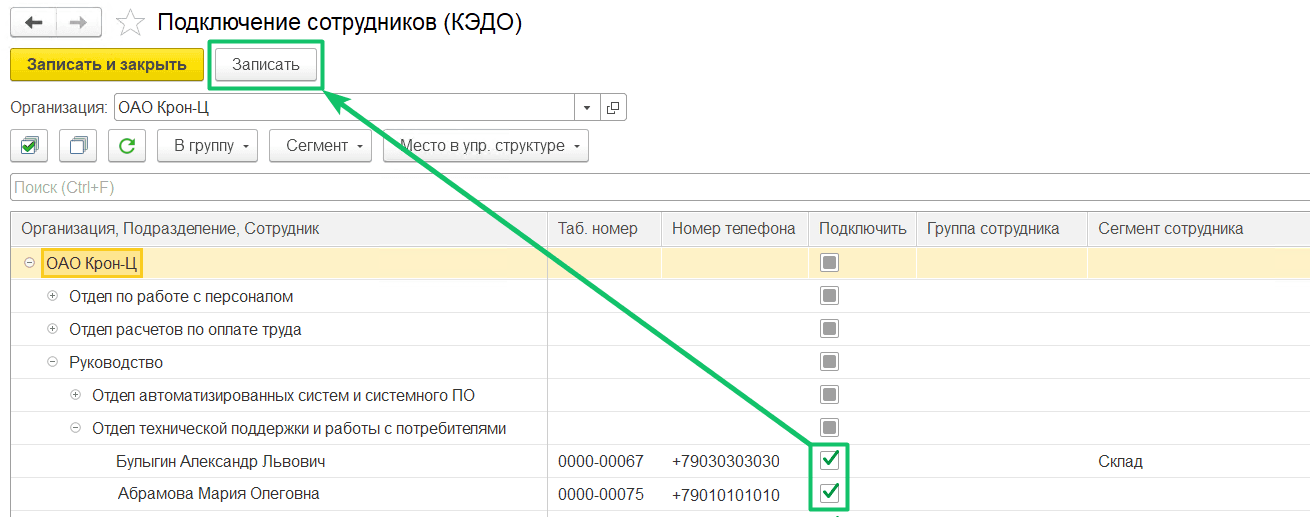Viewport: 1310px width, 518px height.
Task: Click the uncheck all boxes icon
Action: pyautogui.click(x=78, y=146)
